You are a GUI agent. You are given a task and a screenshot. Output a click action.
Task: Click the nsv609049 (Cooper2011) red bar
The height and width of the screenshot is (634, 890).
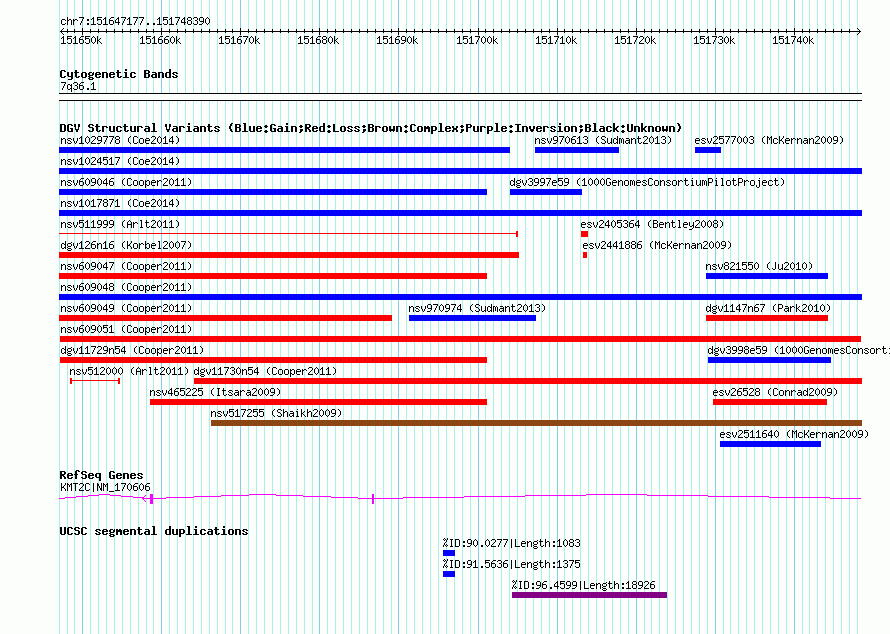tap(225, 318)
